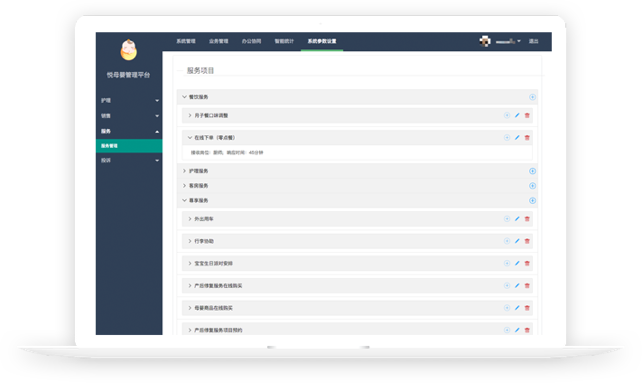Click the 服务项目 heading
The image size is (642, 383).
coord(201,70)
